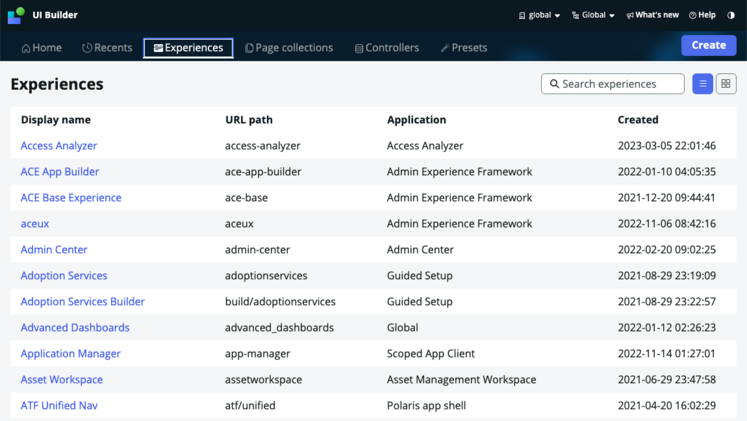Click the build/adoptionservices URL path cell

280,301
